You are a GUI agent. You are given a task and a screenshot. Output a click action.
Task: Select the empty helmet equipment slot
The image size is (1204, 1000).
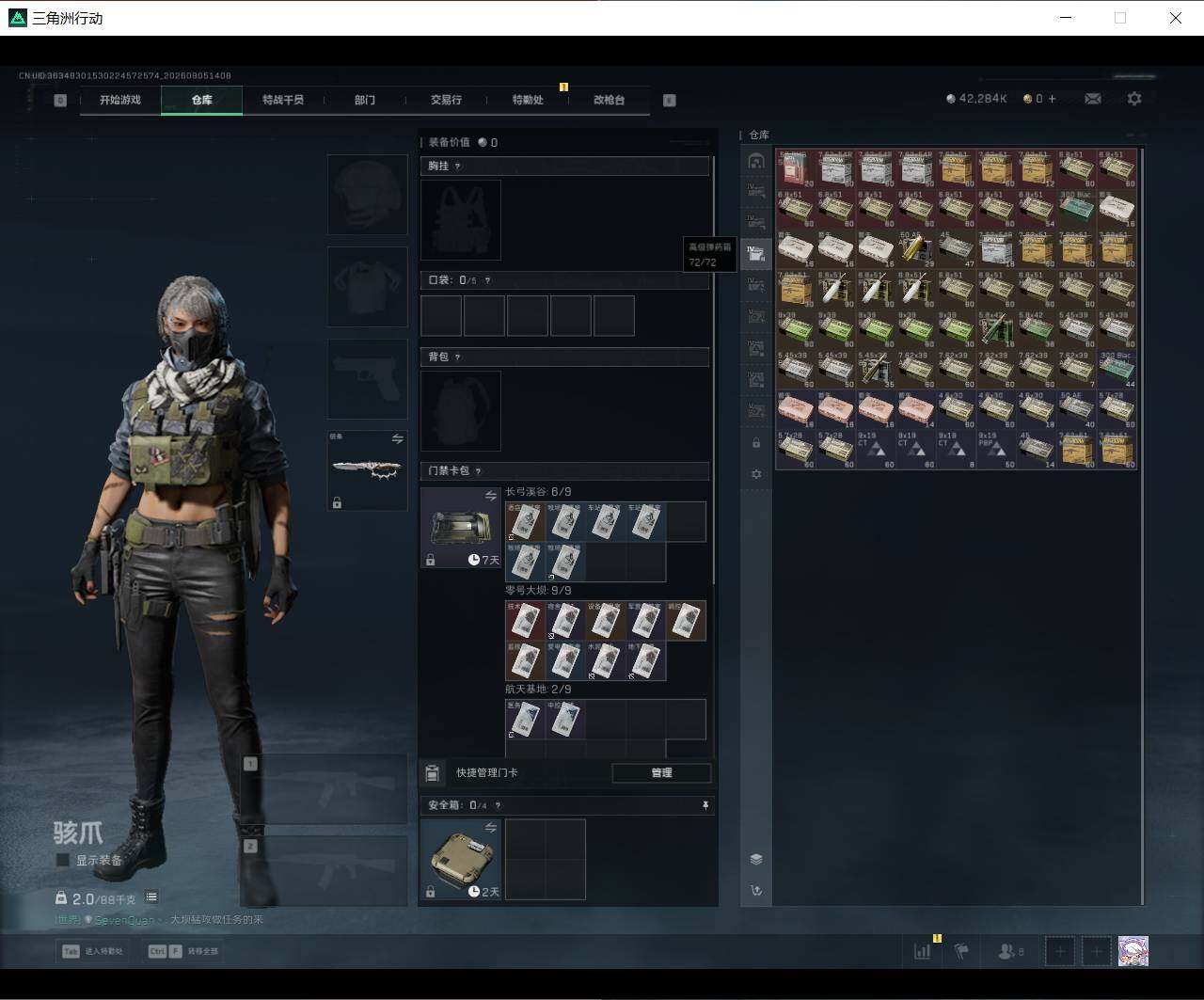point(367,195)
